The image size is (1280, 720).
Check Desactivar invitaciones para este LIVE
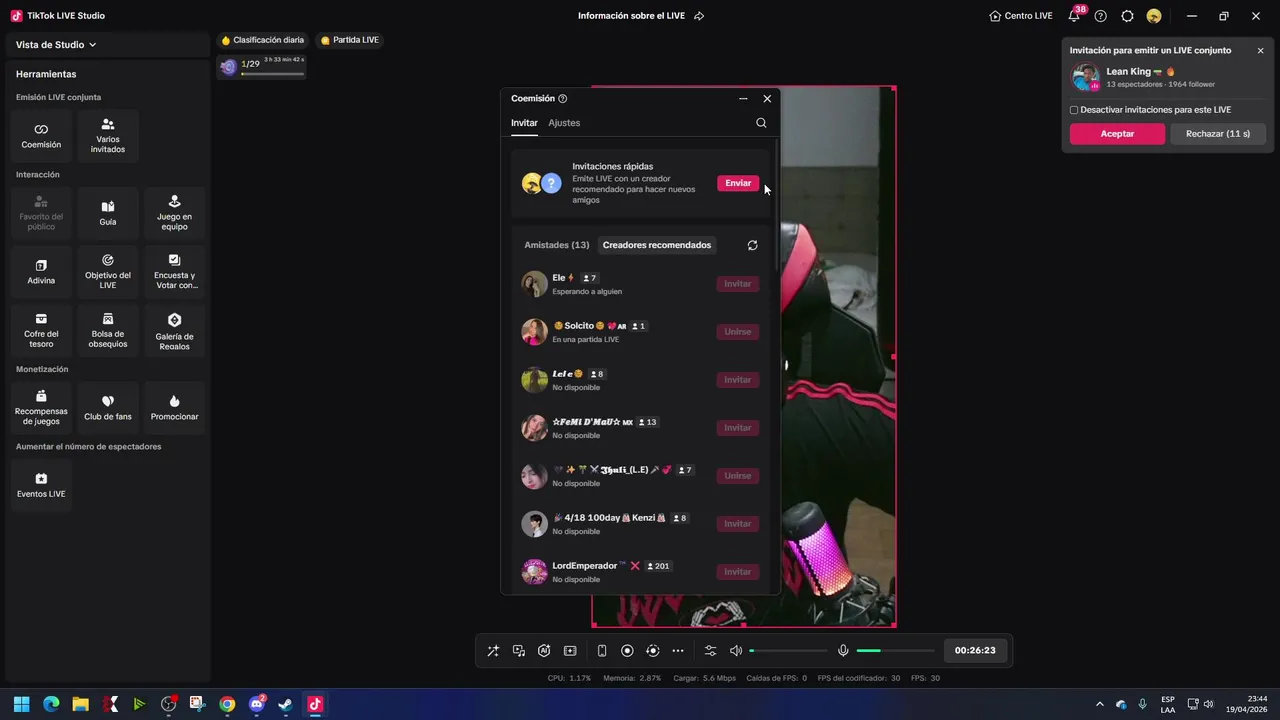(1074, 110)
